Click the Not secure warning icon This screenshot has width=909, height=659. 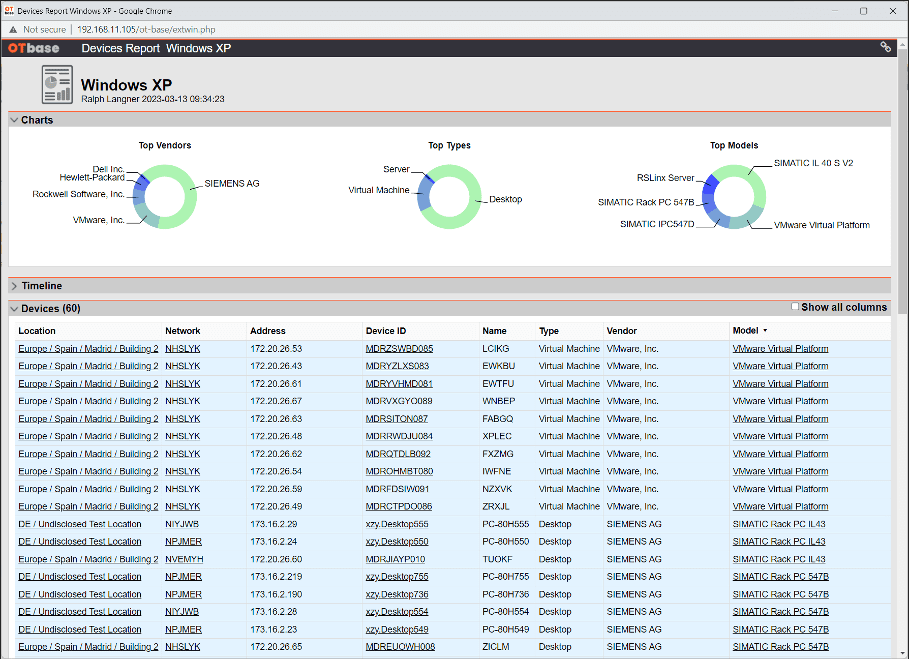coord(13,30)
